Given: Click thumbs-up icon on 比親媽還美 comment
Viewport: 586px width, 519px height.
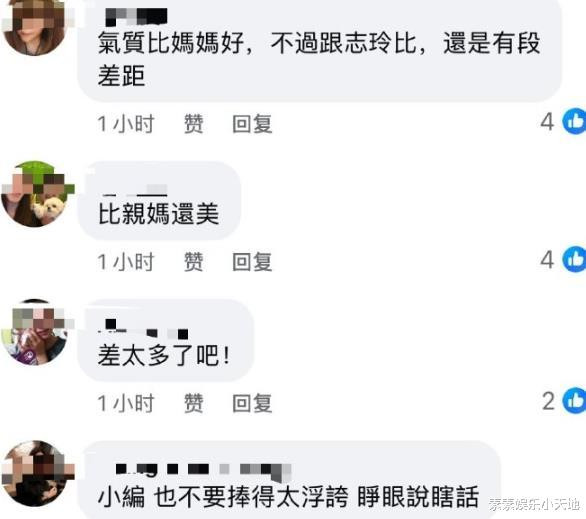Looking at the screenshot, I should click(x=575, y=259).
